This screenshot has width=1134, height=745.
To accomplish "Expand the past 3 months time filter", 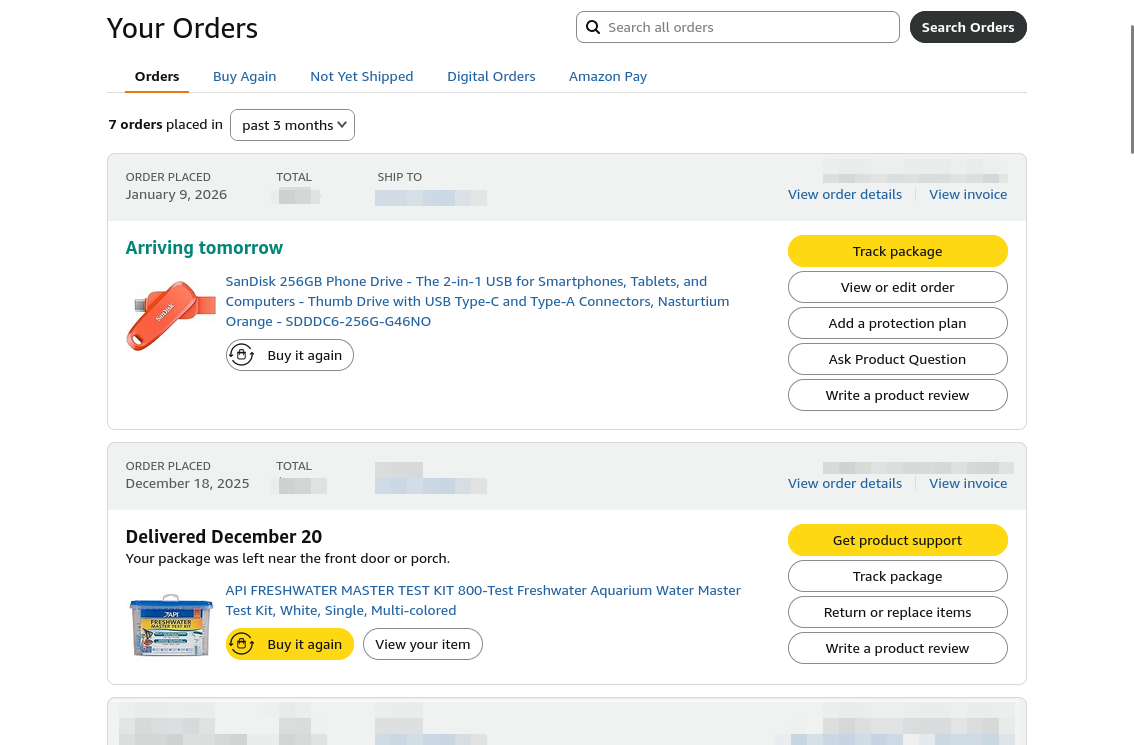I will tap(292, 125).
